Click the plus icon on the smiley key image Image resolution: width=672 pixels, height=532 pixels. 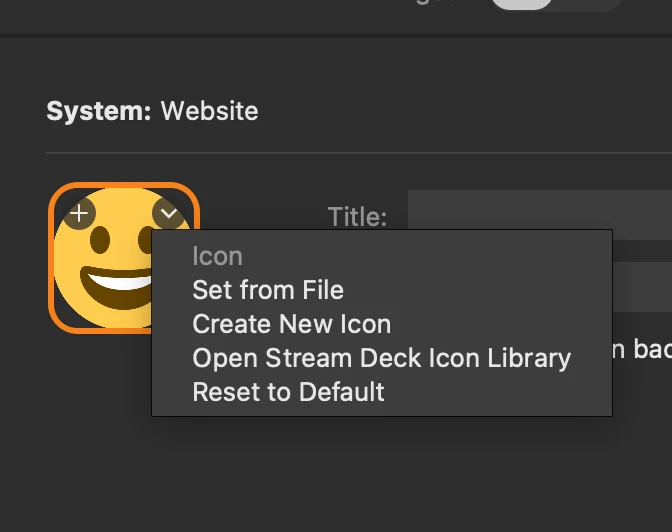(79, 212)
